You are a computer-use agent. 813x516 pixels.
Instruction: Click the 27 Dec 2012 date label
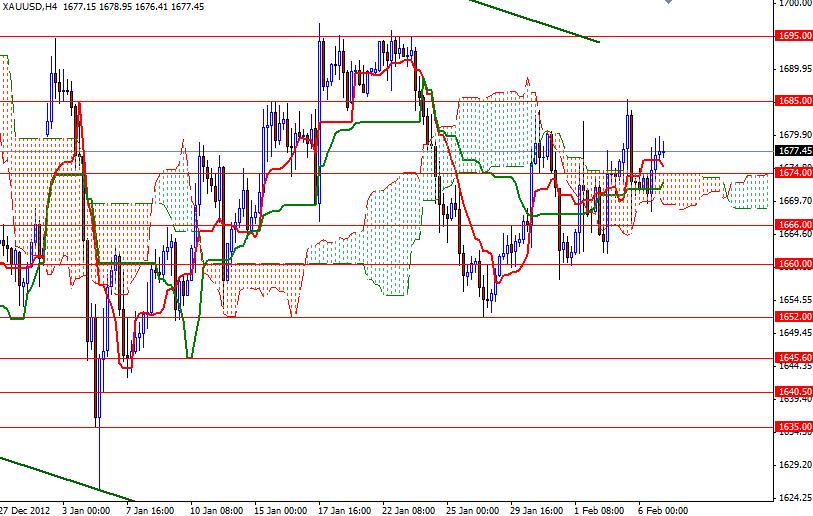[26, 509]
